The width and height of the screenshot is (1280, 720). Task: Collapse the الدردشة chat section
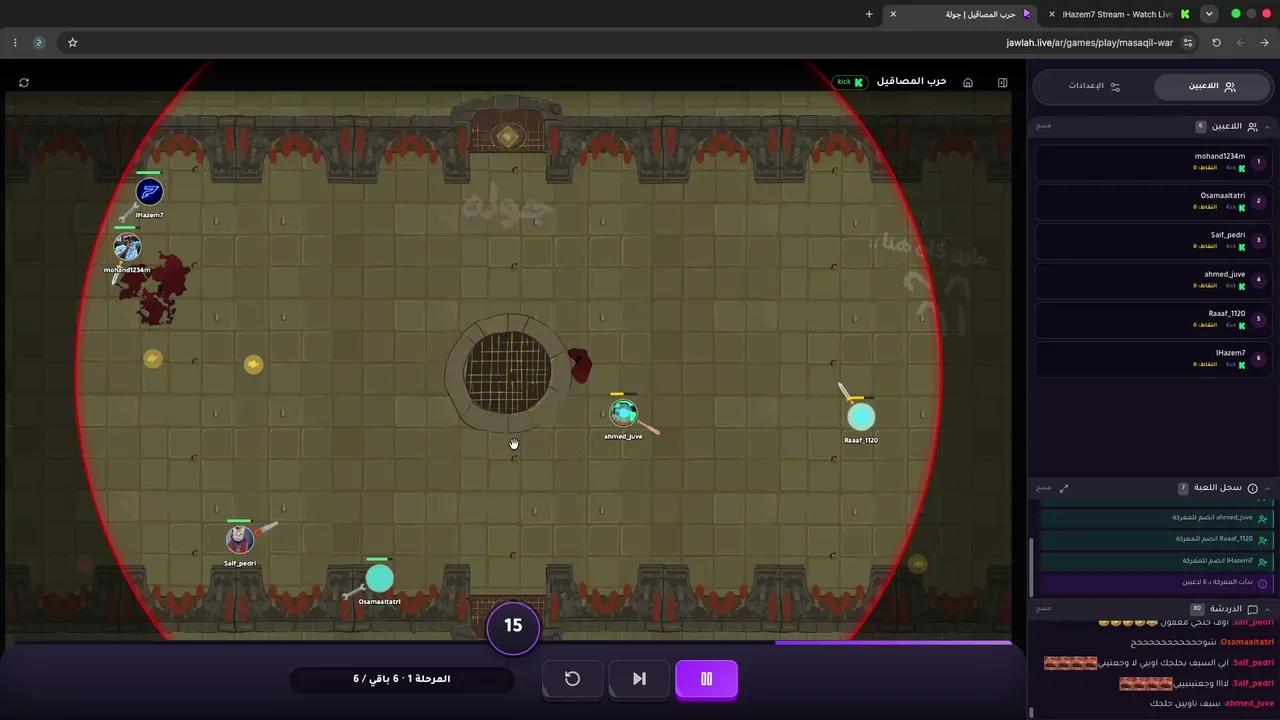coord(1268,609)
